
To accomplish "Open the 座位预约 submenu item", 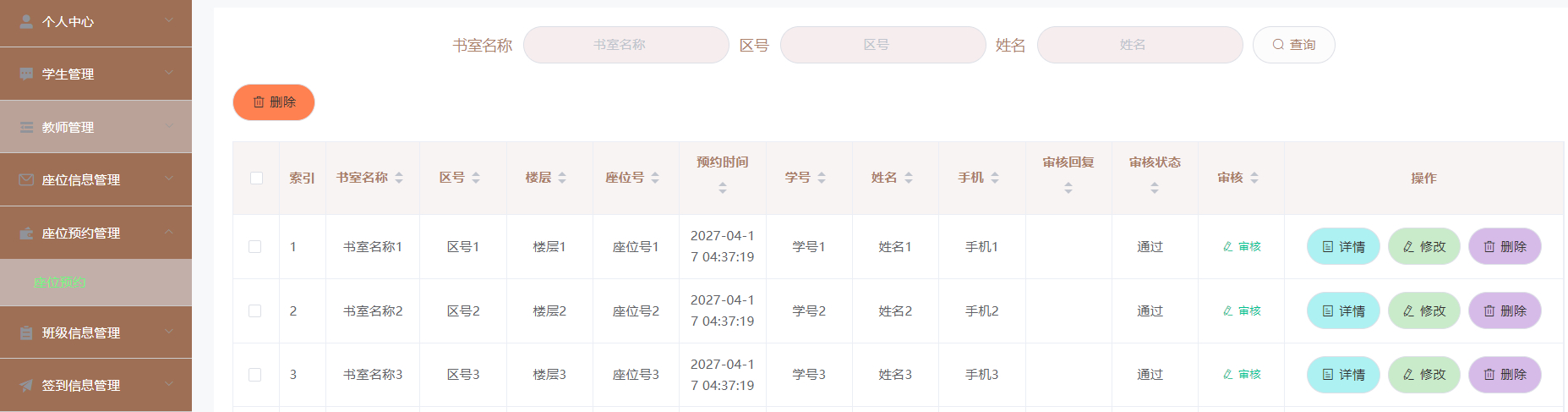I will (60, 283).
